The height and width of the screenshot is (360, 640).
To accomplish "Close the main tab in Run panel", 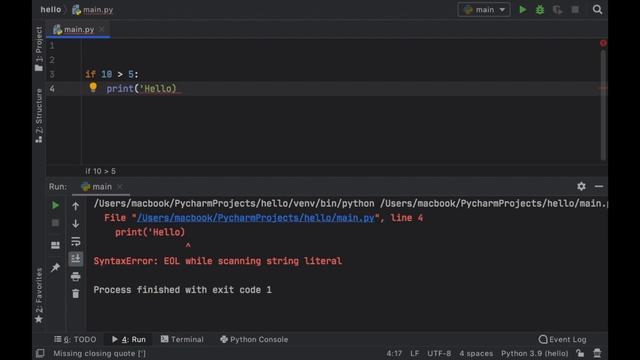I will (120, 187).
